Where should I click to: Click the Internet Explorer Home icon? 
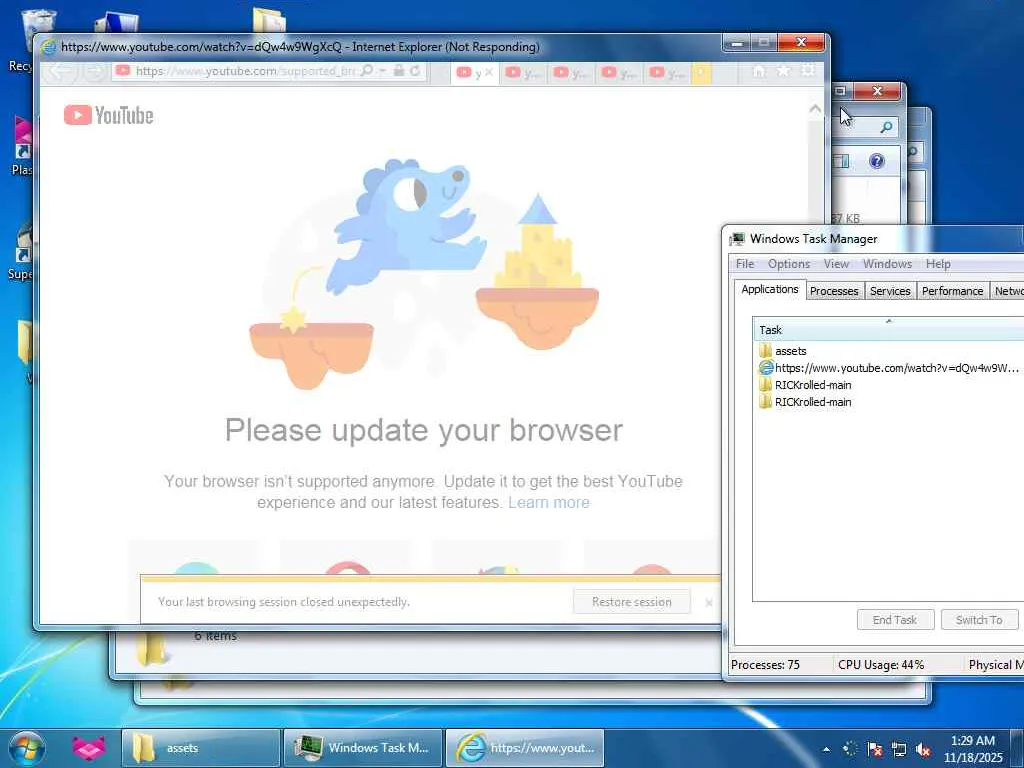coord(759,71)
